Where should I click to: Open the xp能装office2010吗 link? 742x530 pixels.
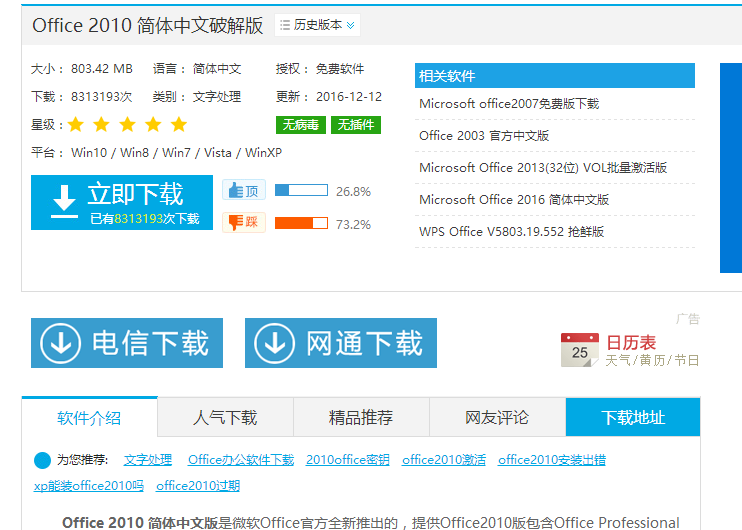[x=88, y=486]
